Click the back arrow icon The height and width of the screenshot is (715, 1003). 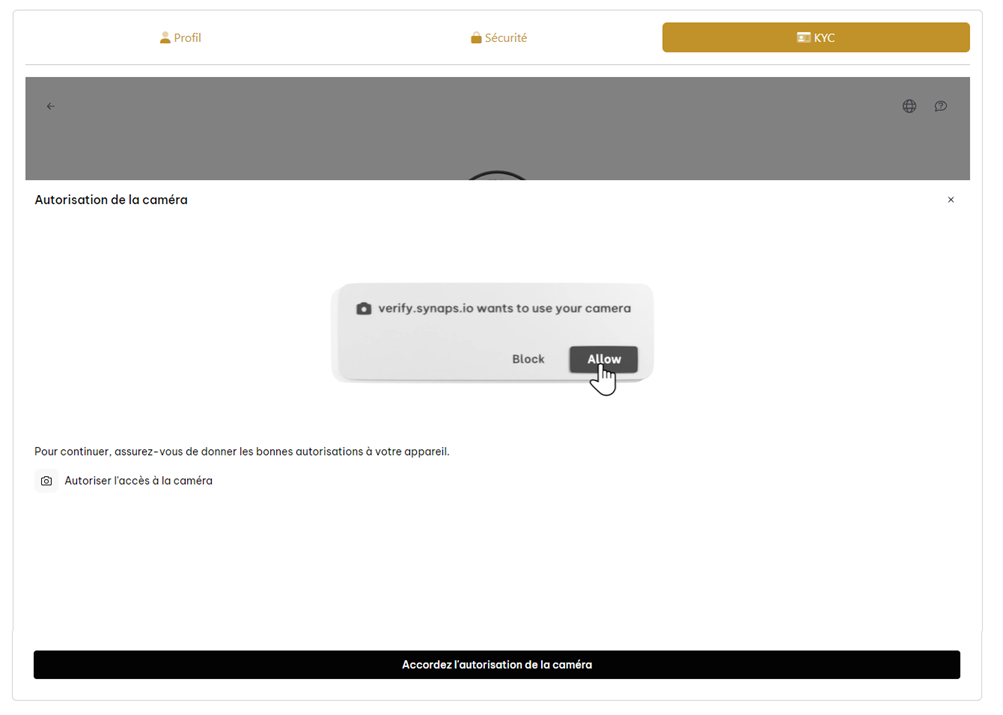click(51, 106)
